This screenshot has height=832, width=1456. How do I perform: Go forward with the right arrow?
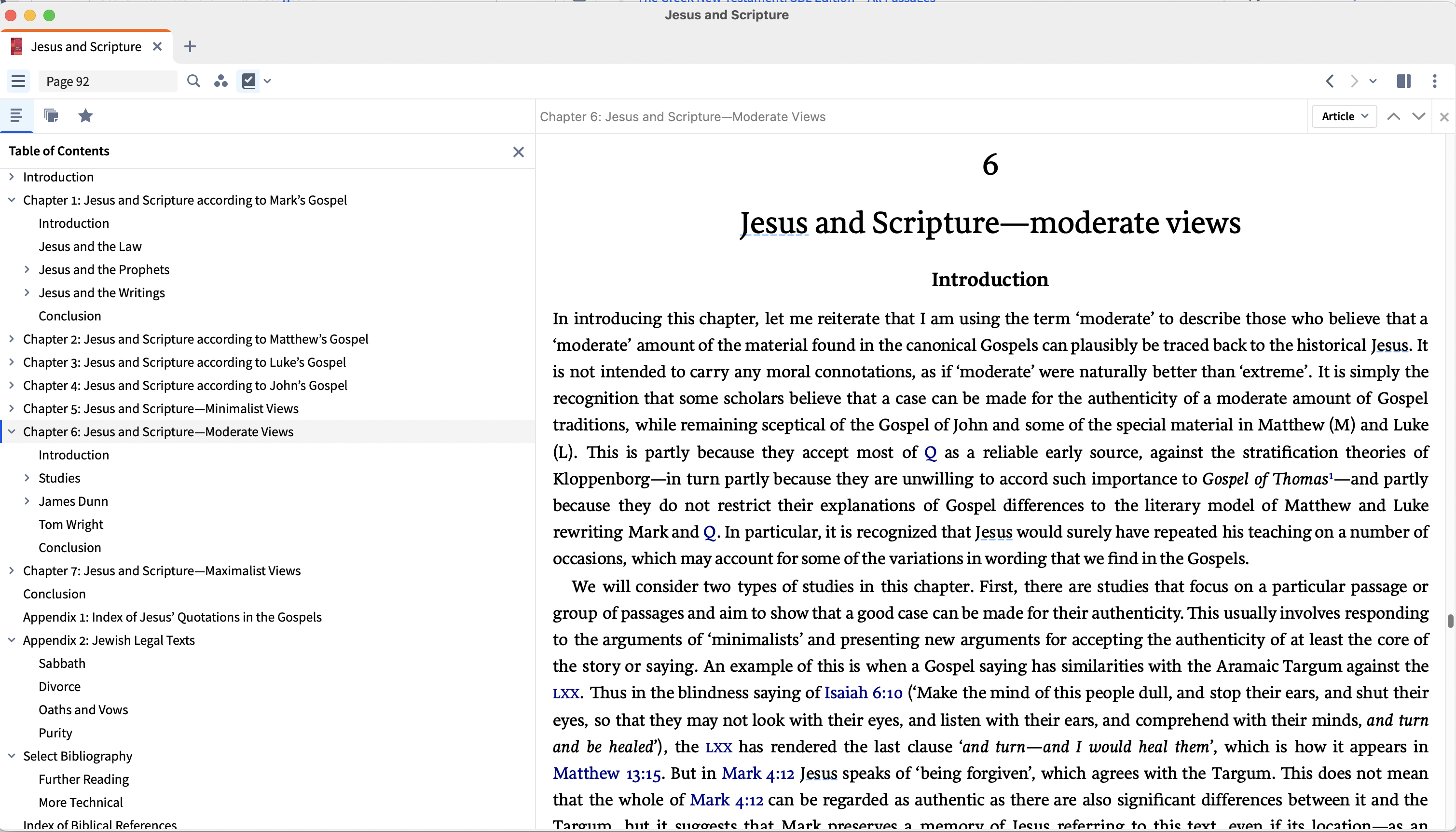1354,81
